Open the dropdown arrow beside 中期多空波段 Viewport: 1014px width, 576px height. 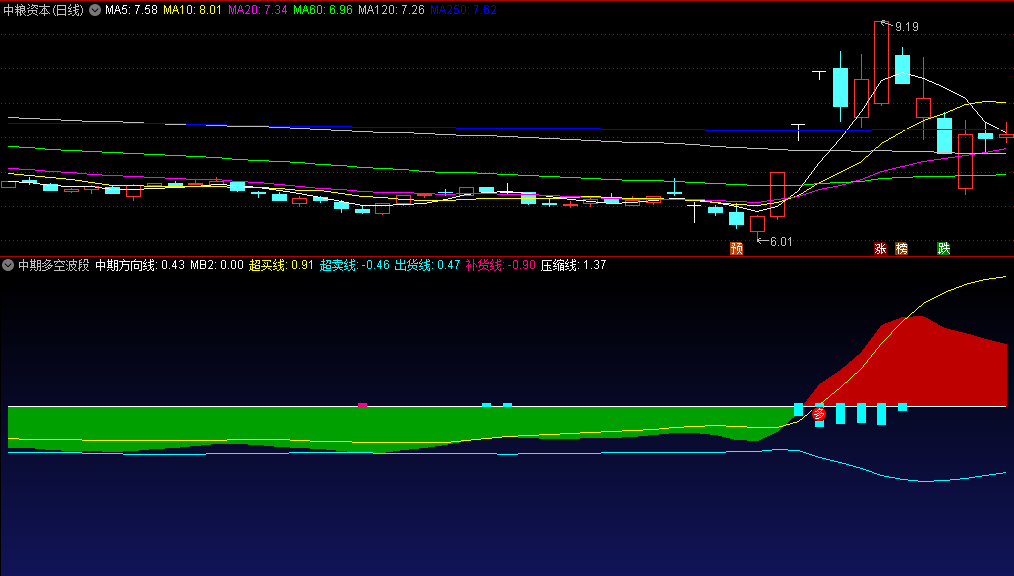click(x=8, y=265)
